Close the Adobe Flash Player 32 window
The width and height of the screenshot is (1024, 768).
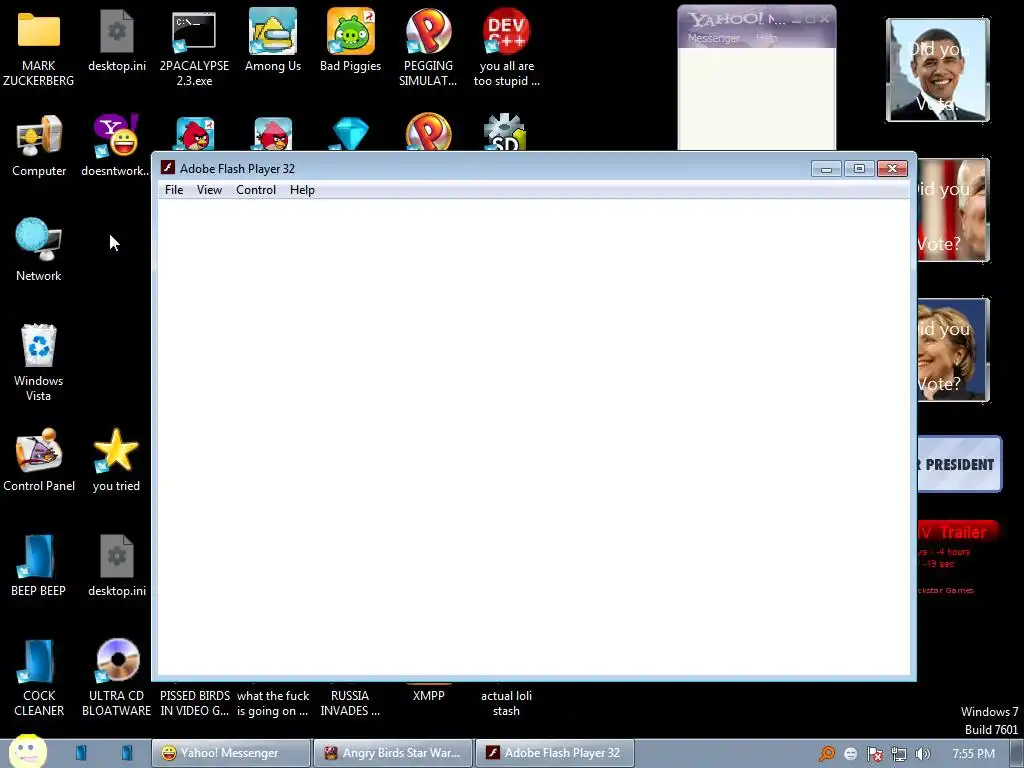892,168
